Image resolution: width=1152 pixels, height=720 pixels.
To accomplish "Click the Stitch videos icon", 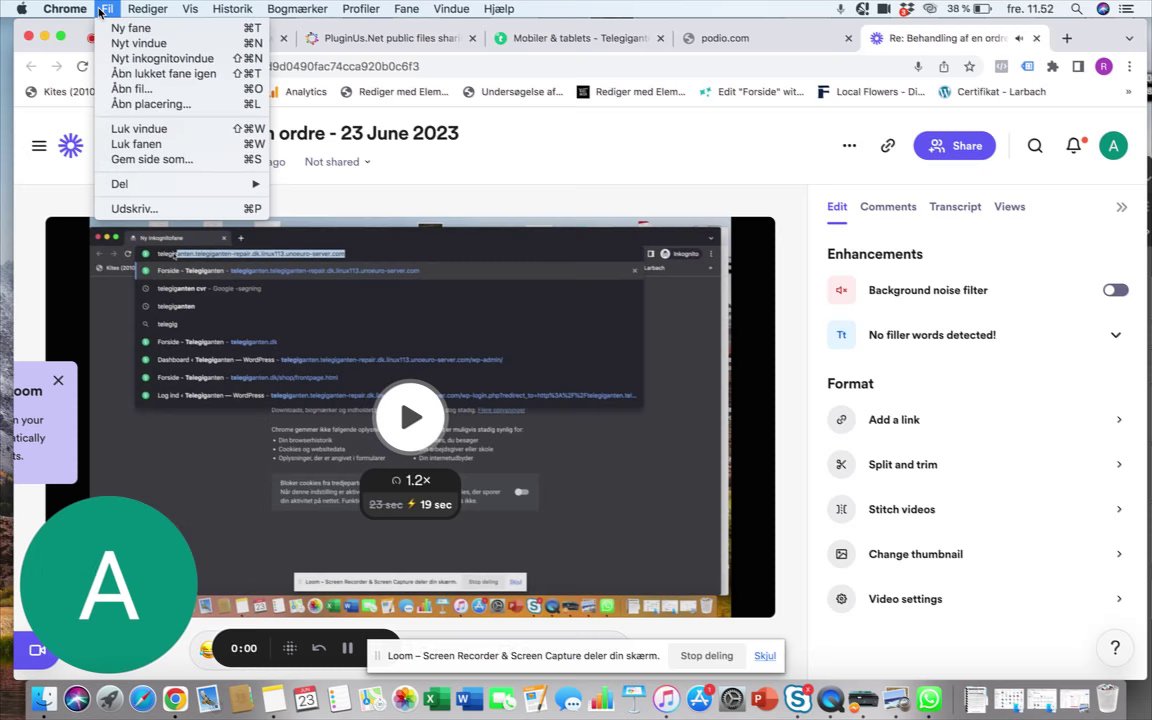I will click(x=841, y=509).
